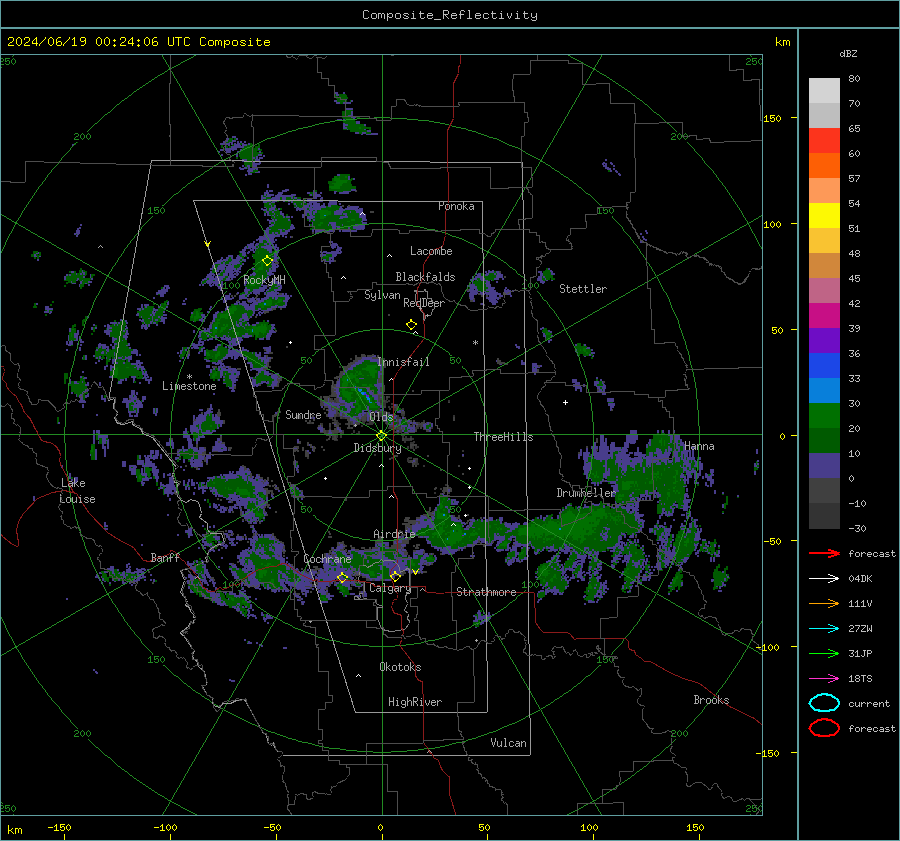Click the ThreeHills label
This screenshot has height=841, width=900.
click(503, 437)
